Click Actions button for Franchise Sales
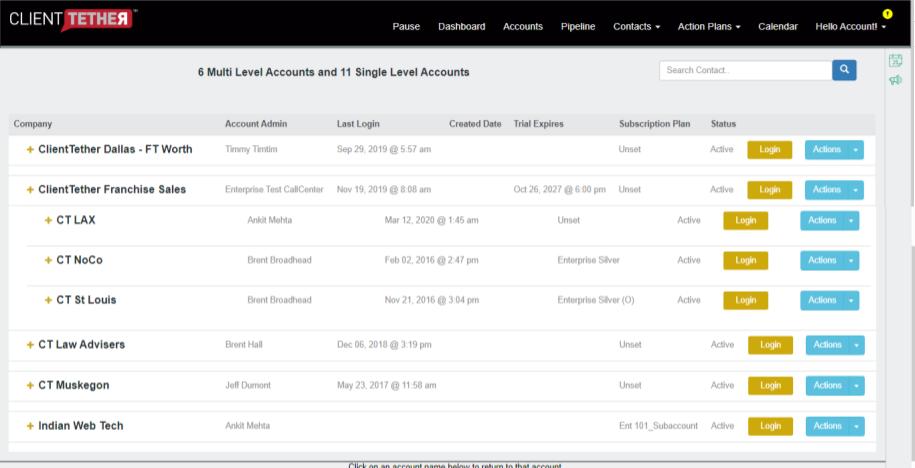 coord(826,190)
